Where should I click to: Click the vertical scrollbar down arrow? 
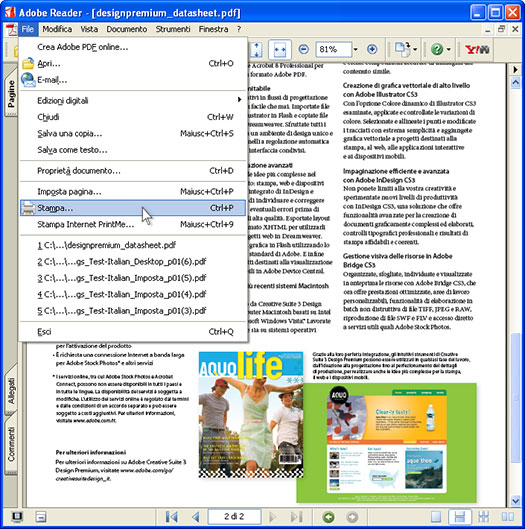[x=515, y=500]
